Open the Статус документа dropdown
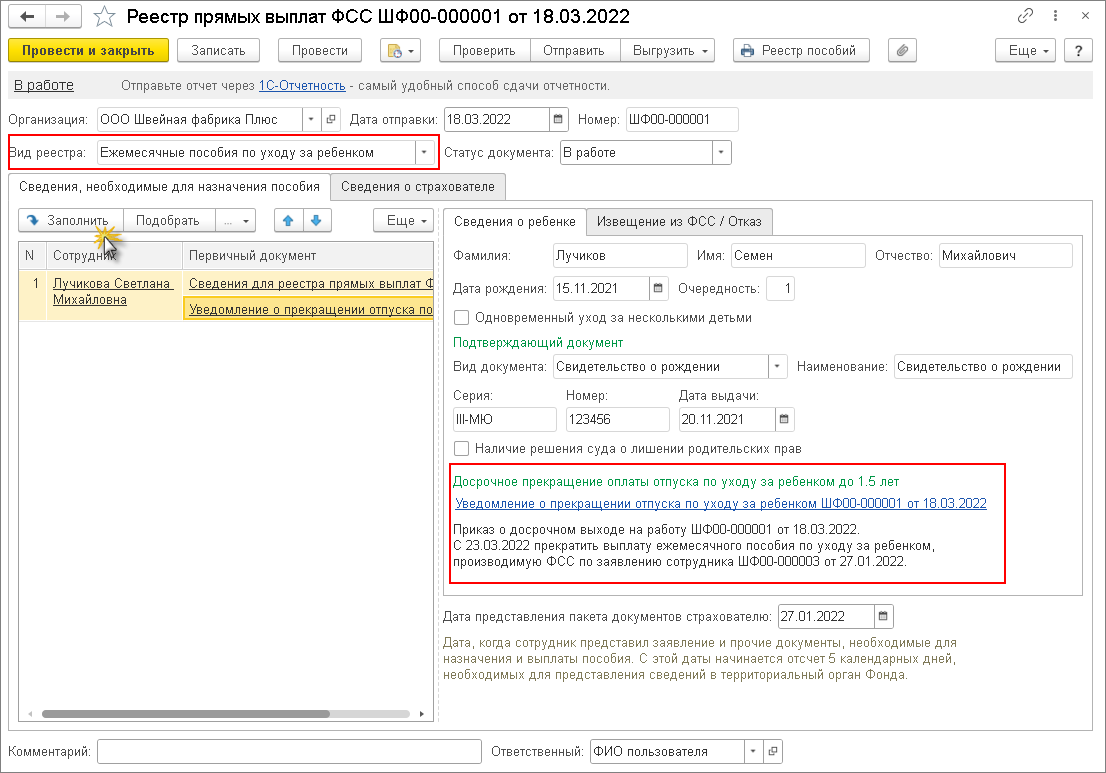Screen dimensions: 1106x773 (x=721, y=153)
